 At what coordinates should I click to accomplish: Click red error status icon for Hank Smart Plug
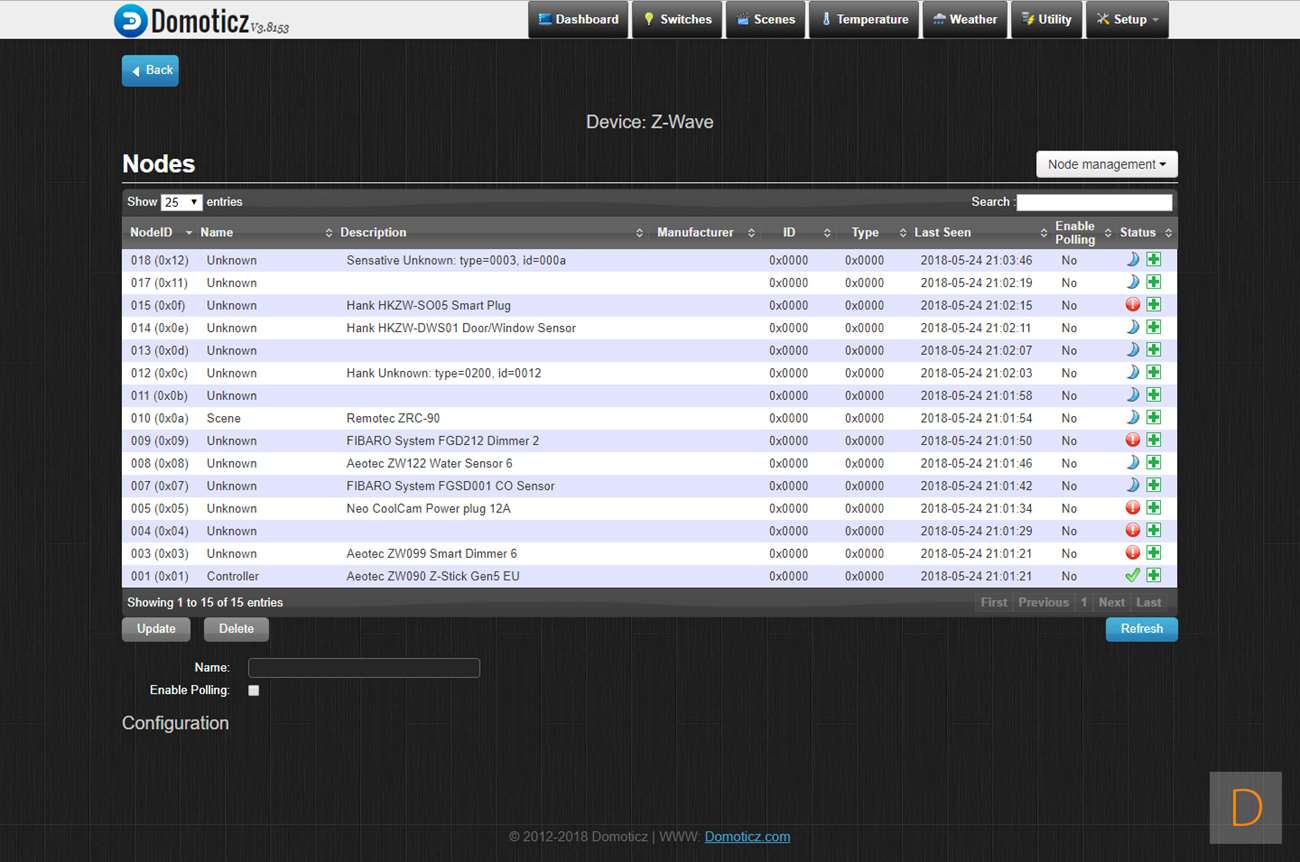point(1132,305)
